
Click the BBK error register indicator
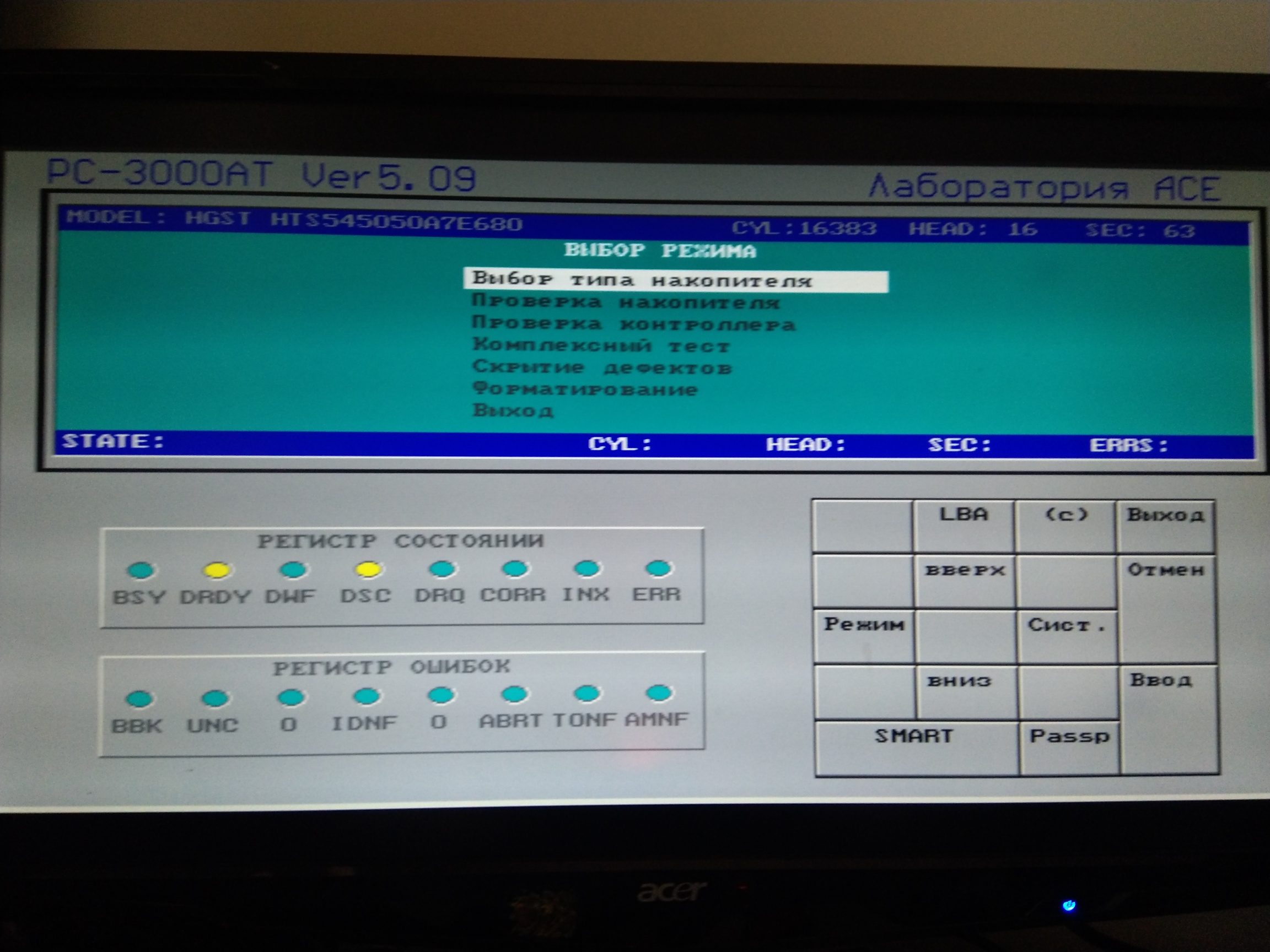click(139, 699)
